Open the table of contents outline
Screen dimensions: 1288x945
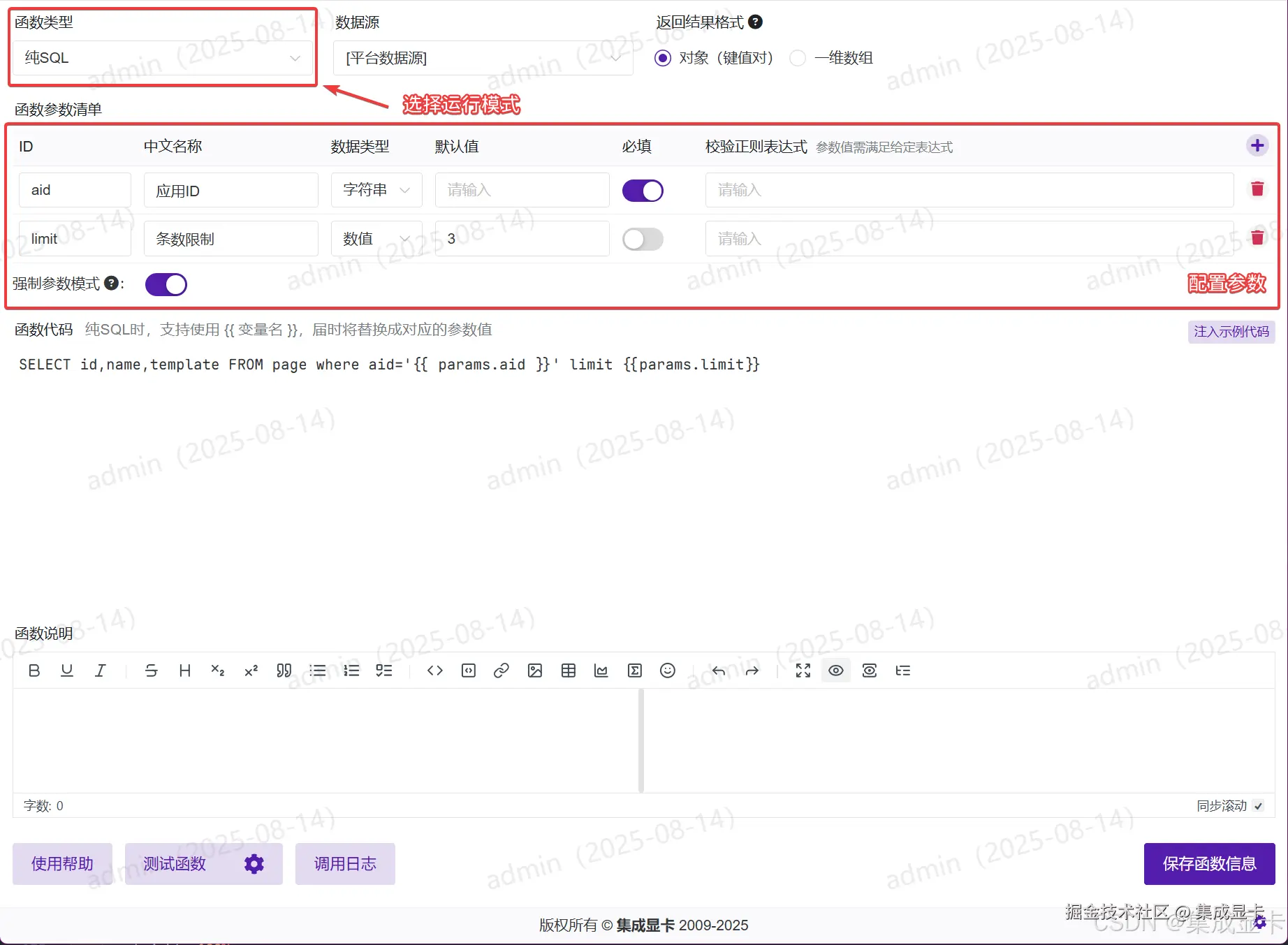[903, 671]
